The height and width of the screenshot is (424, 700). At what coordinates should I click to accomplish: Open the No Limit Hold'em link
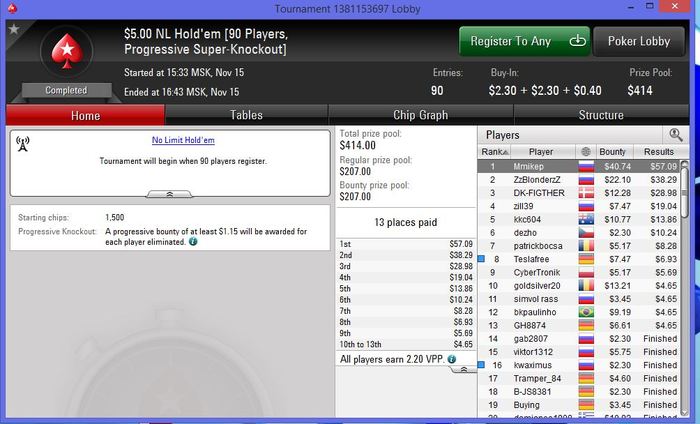click(x=183, y=140)
